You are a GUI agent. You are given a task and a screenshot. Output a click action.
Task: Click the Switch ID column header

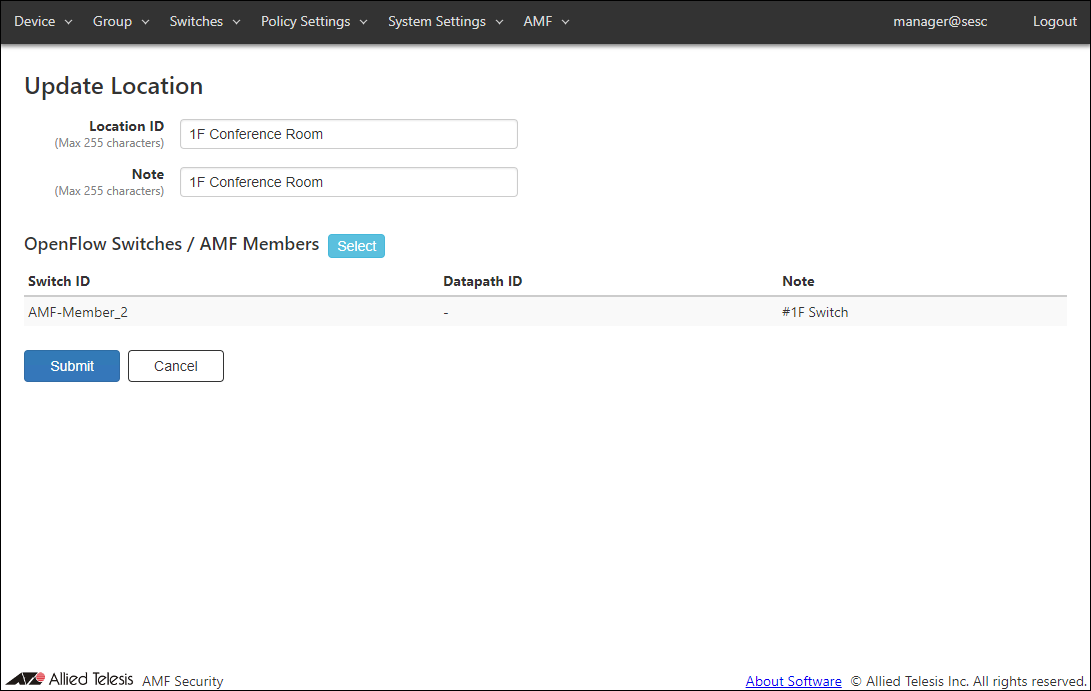(x=59, y=281)
